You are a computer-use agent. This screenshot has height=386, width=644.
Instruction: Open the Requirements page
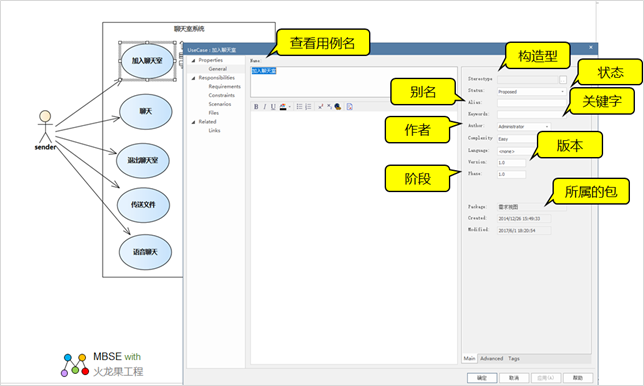click(224, 87)
